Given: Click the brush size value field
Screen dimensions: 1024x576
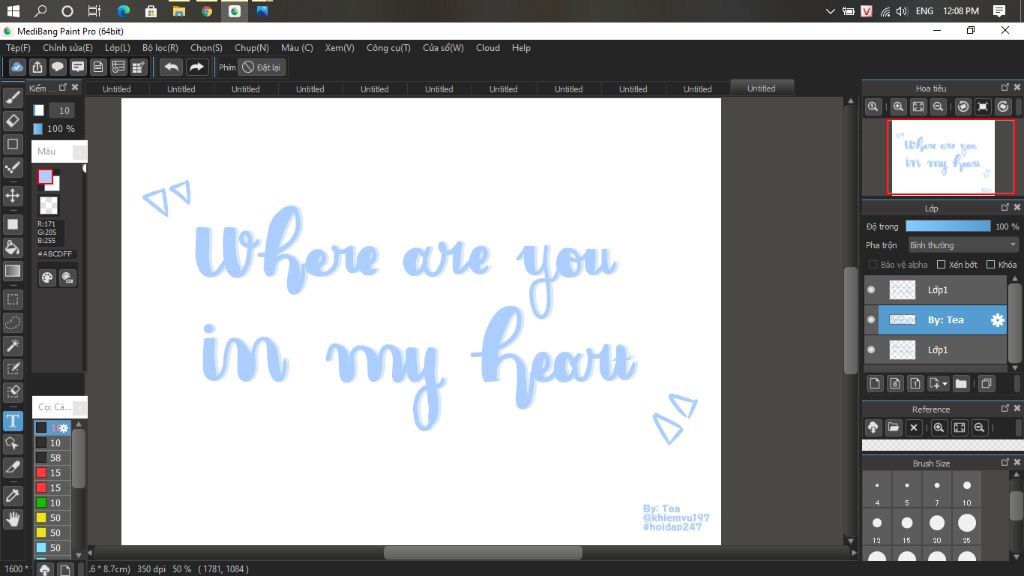Looking at the screenshot, I should click(x=63, y=110).
